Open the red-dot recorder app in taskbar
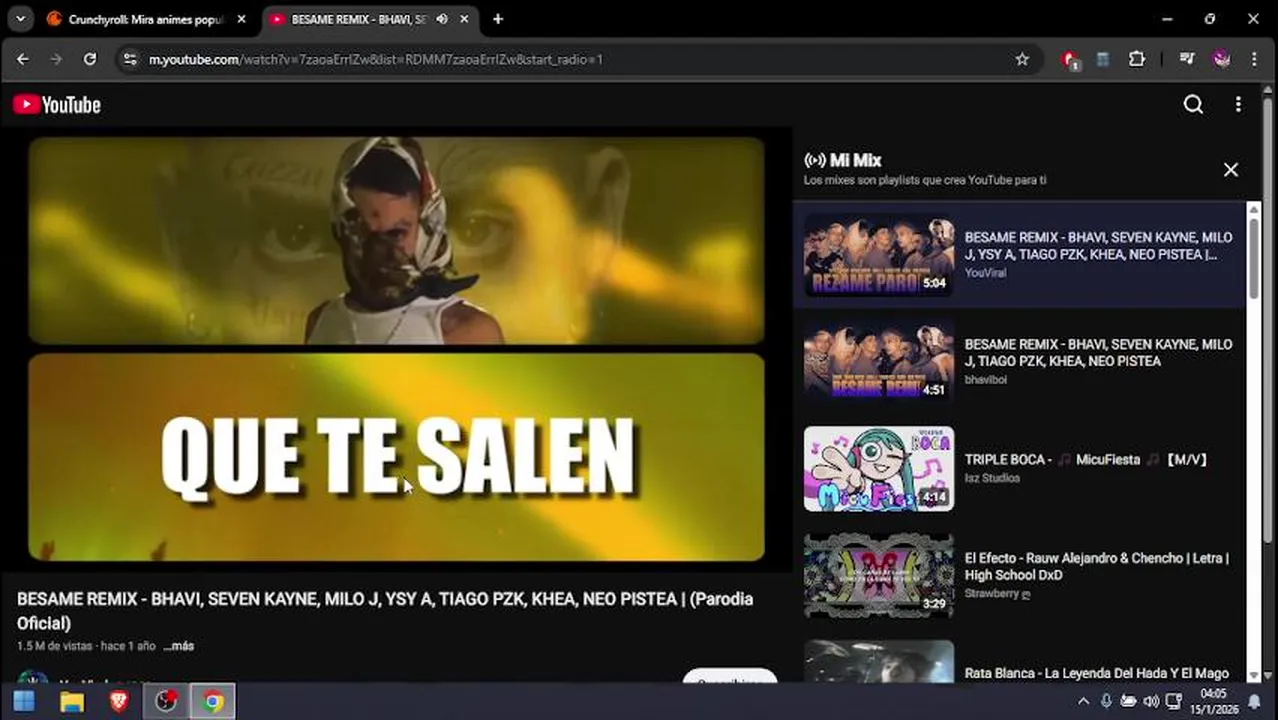The width and height of the screenshot is (1278, 720). (166, 701)
